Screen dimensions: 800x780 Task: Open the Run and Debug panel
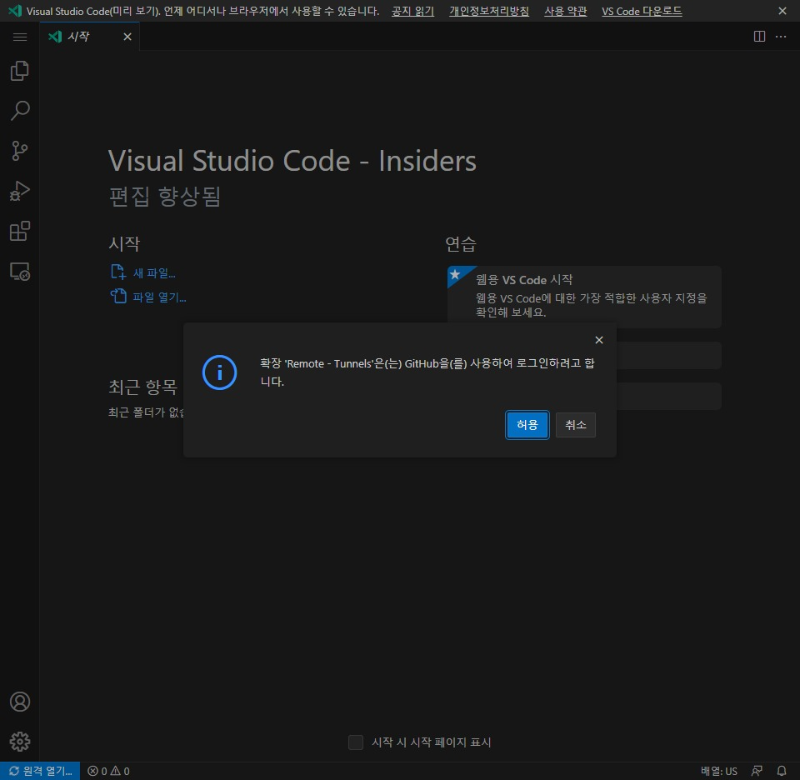[x=19, y=191]
